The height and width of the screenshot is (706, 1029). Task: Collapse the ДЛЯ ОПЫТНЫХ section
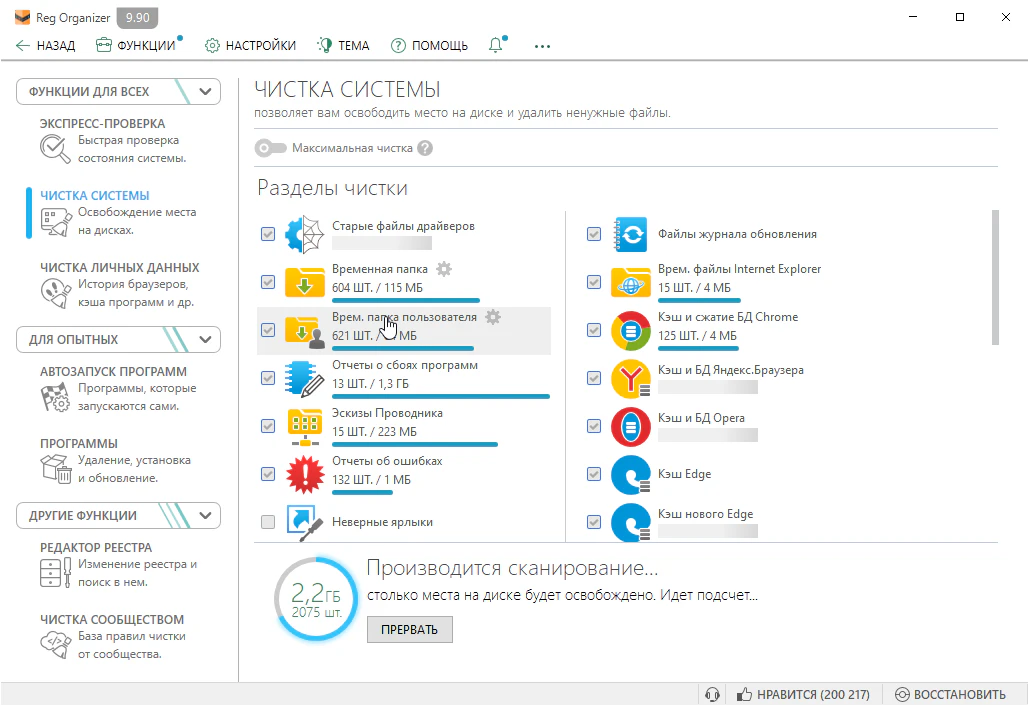pyautogui.click(x=206, y=340)
